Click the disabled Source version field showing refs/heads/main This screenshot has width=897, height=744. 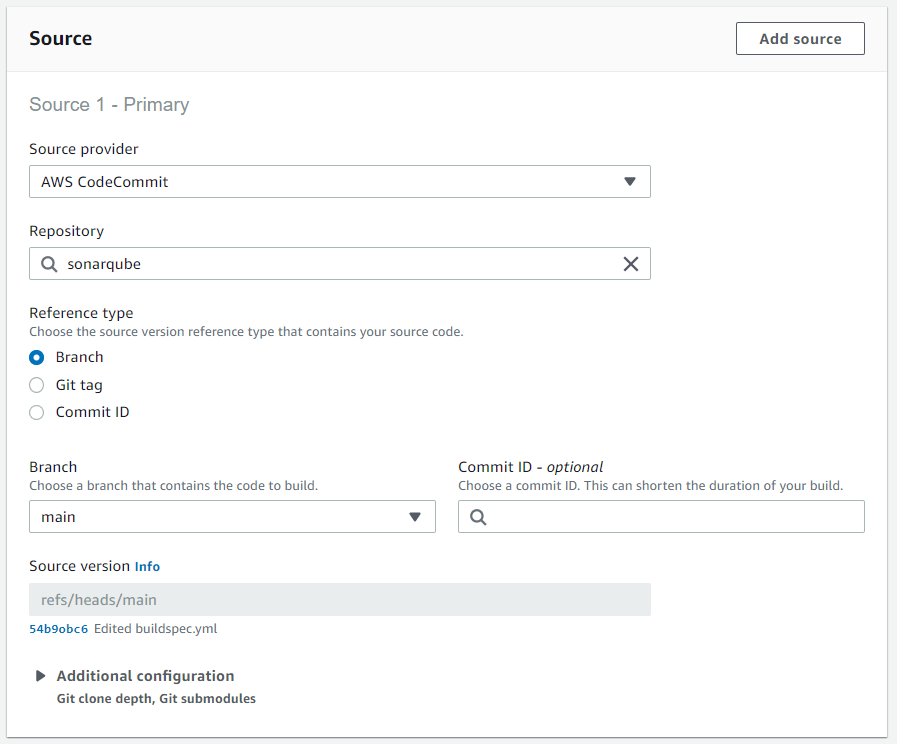point(340,599)
